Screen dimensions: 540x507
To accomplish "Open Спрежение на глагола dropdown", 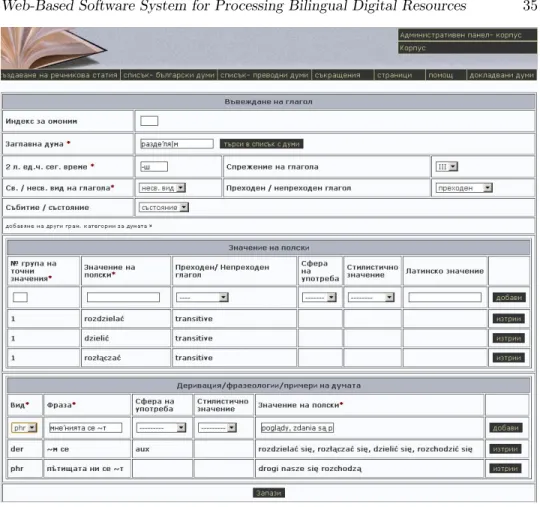I will coord(447,167).
